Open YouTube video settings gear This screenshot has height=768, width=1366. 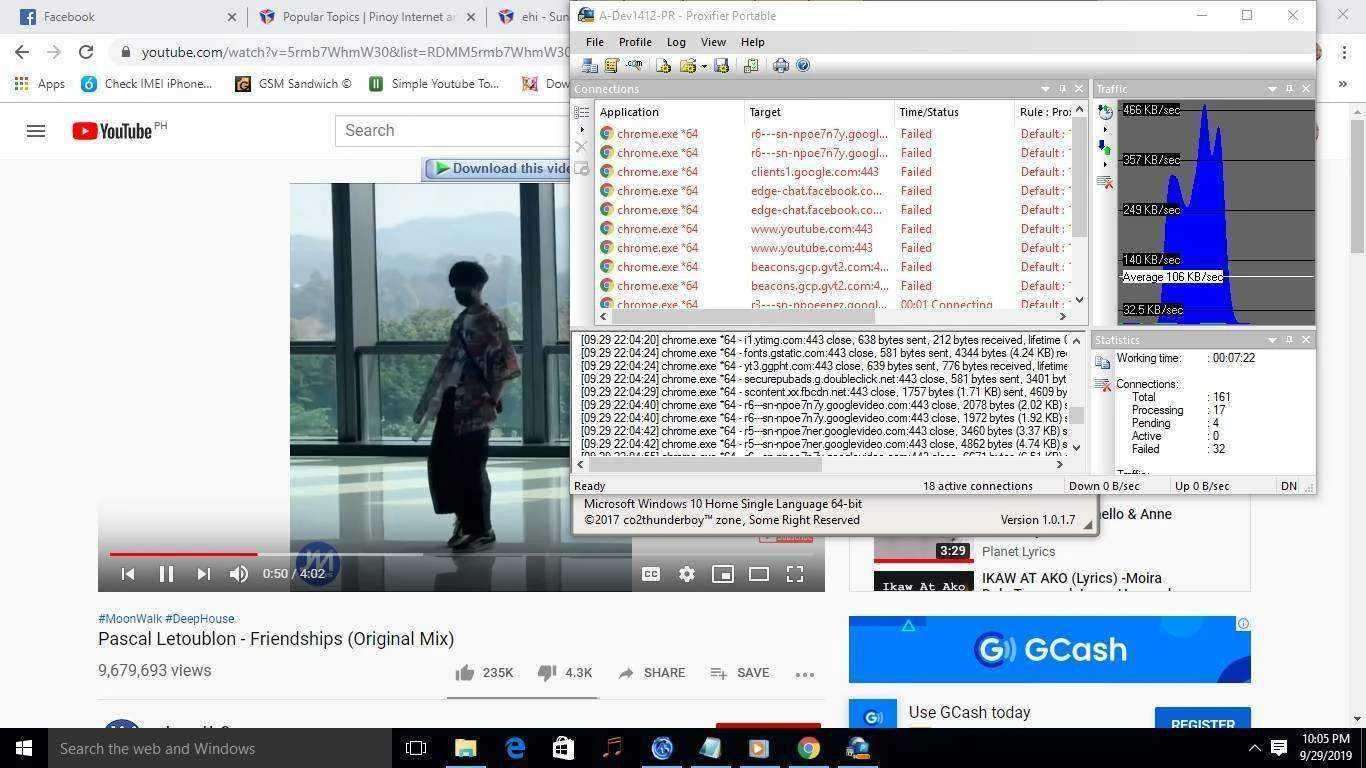tap(686, 574)
